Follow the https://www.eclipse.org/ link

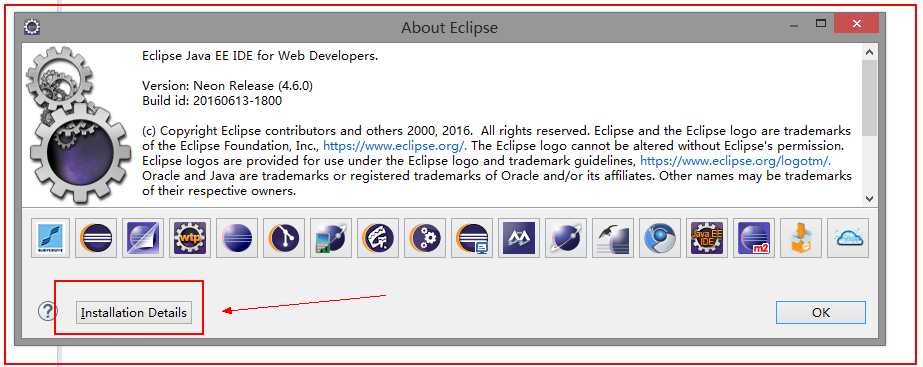tap(395, 145)
